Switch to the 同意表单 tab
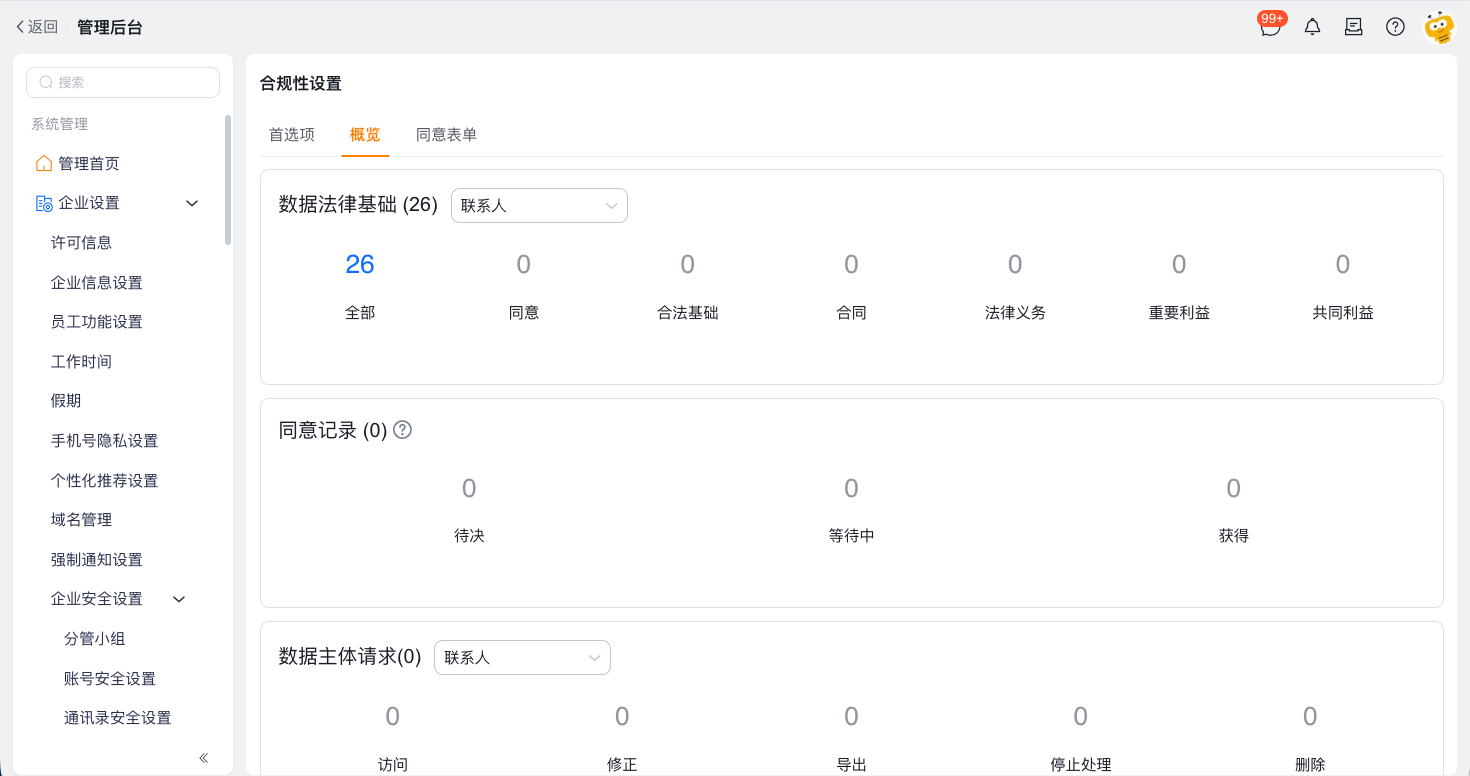 [x=446, y=135]
